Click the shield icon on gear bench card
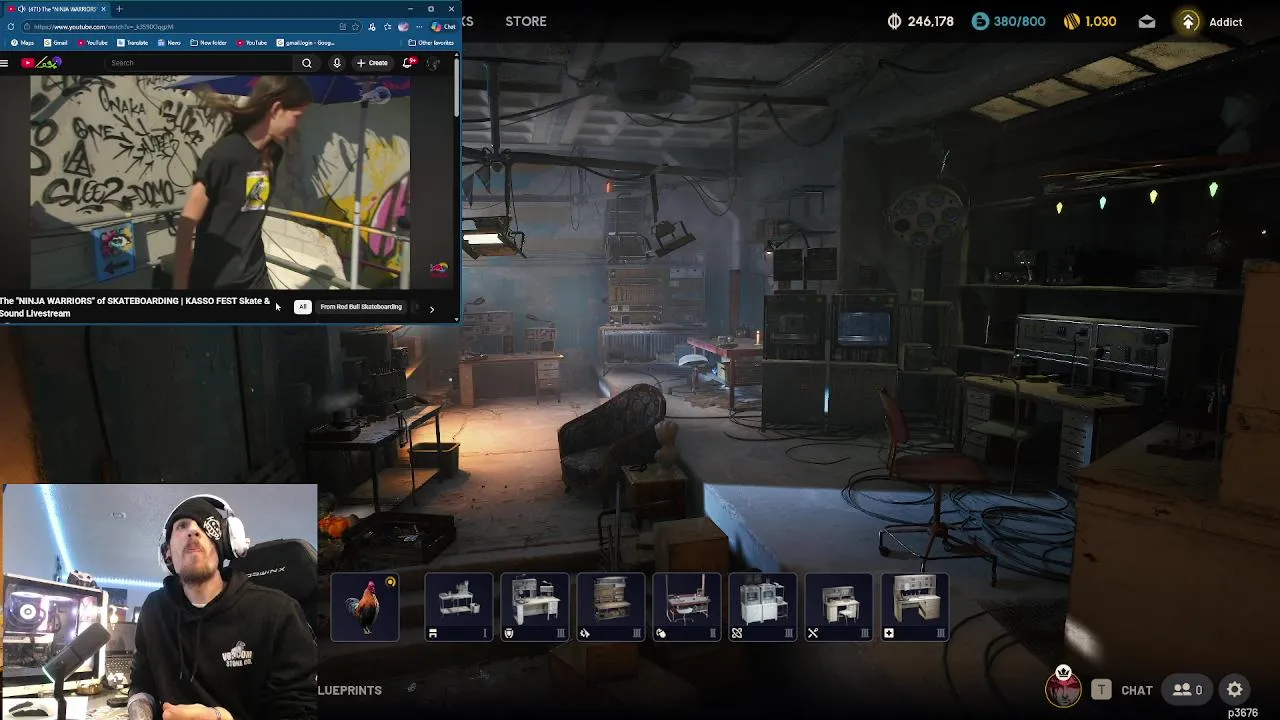1280x720 pixels. [509, 633]
